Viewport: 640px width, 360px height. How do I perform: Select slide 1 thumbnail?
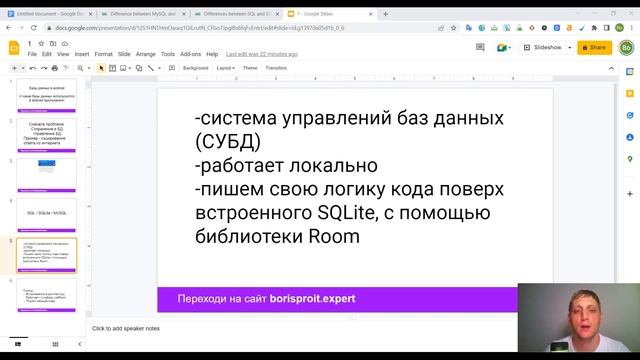[47, 96]
